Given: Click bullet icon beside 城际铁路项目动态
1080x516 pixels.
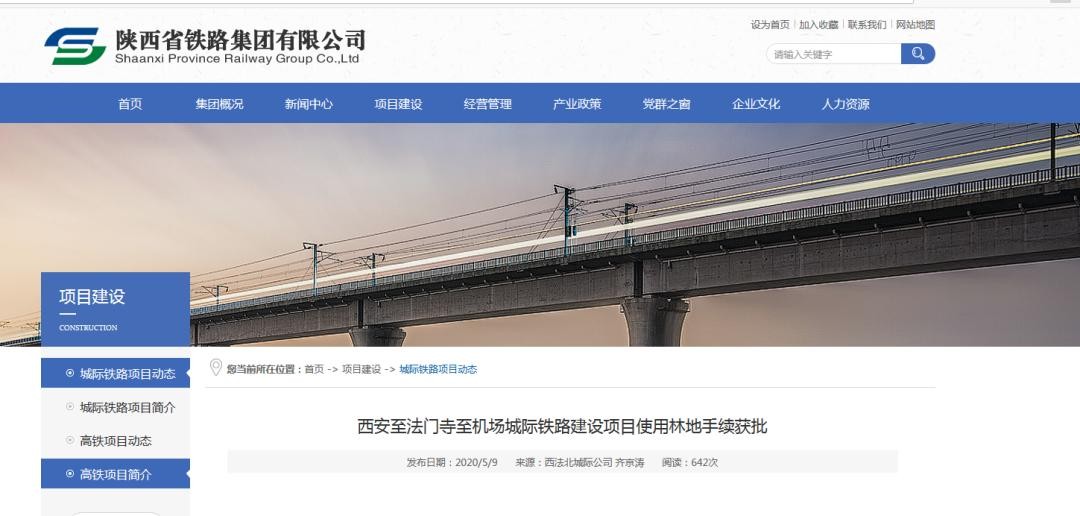Looking at the screenshot, I should point(70,373).
